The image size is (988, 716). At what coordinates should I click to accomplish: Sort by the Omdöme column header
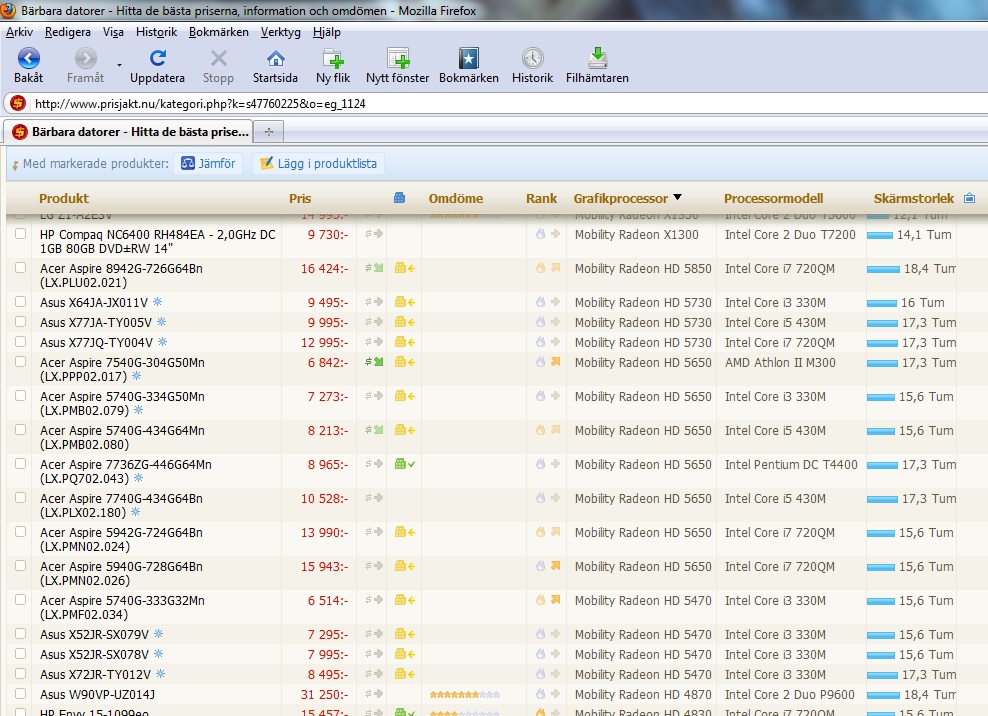(x=456, y=199)
